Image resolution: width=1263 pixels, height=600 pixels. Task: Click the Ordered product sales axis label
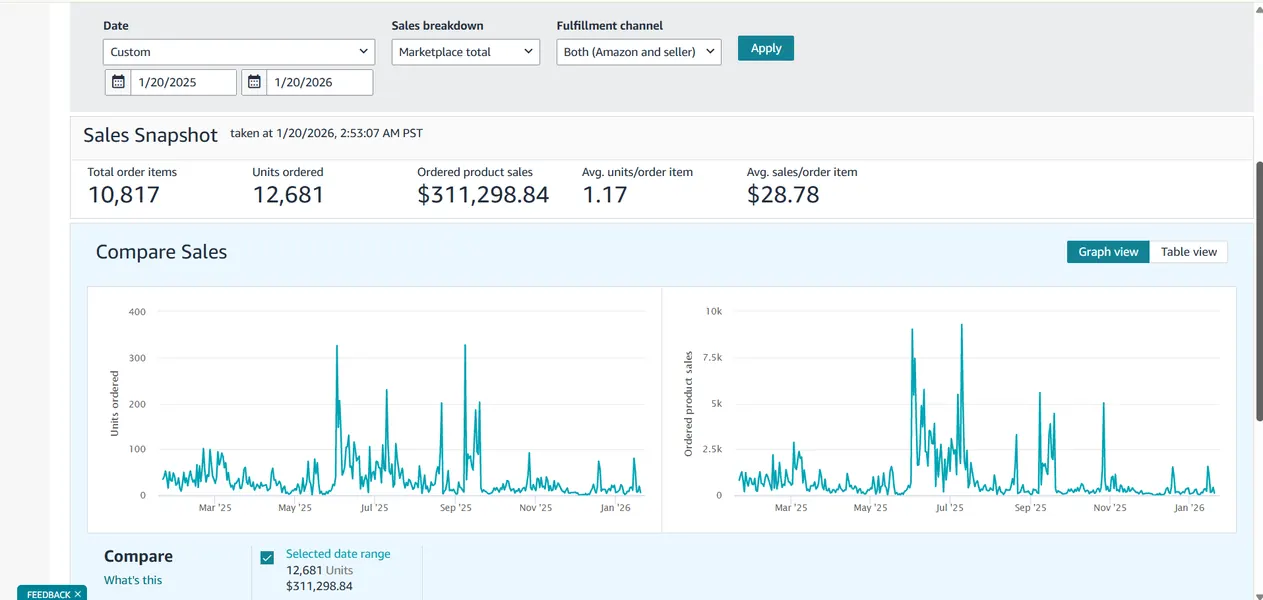click(688, 404)
